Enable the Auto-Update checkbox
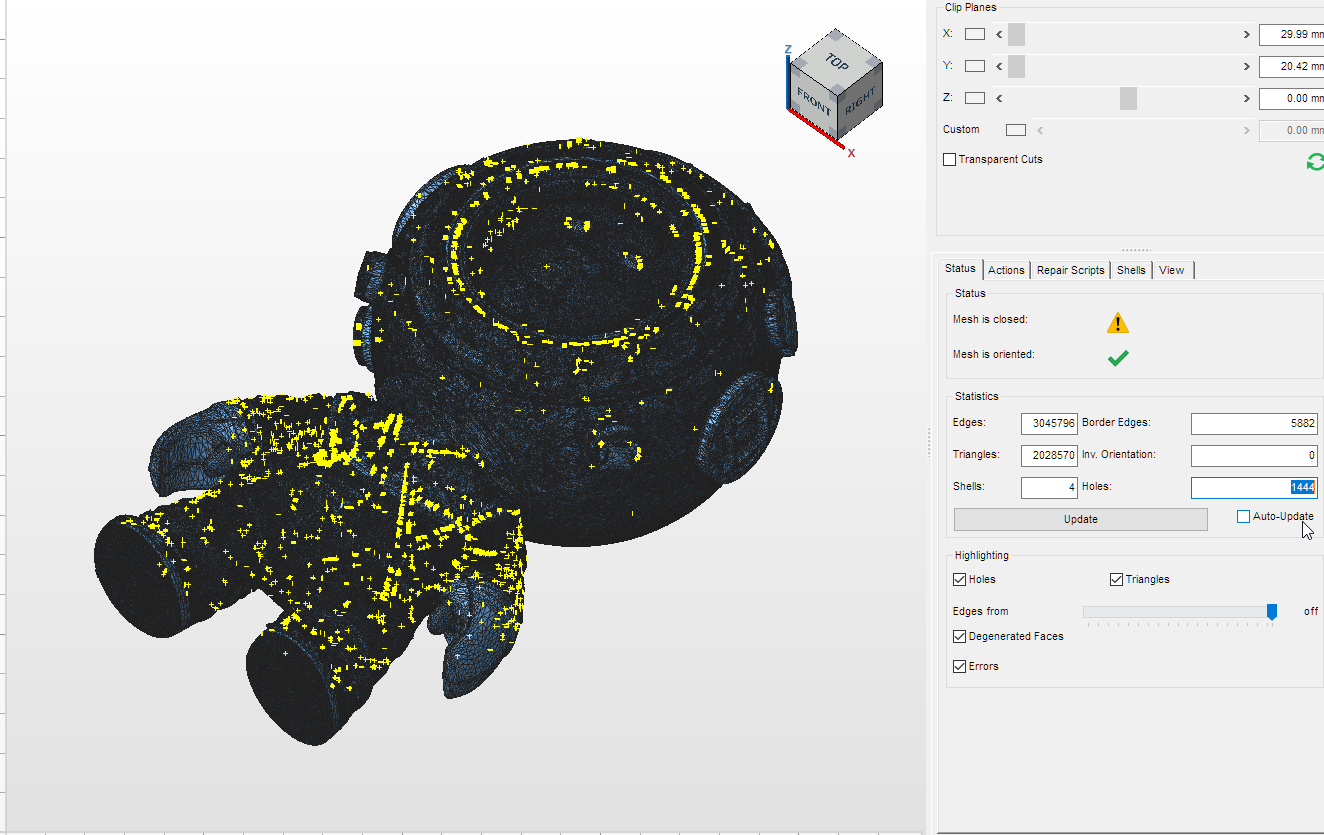The height and width of the screenshot is (835, 1324). 1243,517
